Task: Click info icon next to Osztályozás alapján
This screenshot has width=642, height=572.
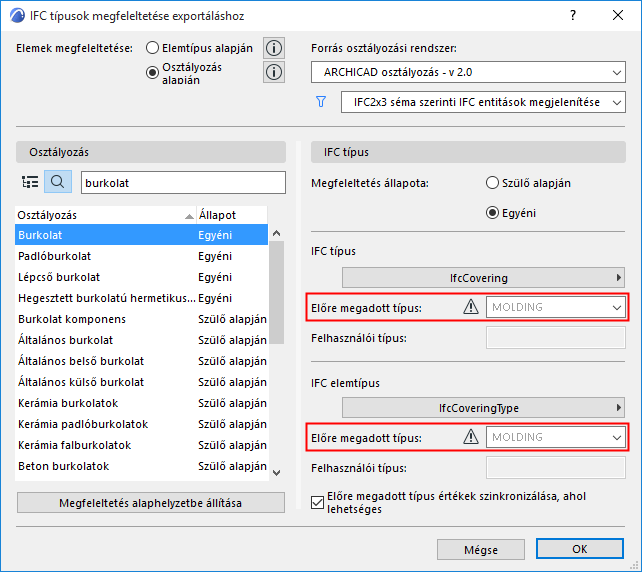Action: (x=274, y=72)
